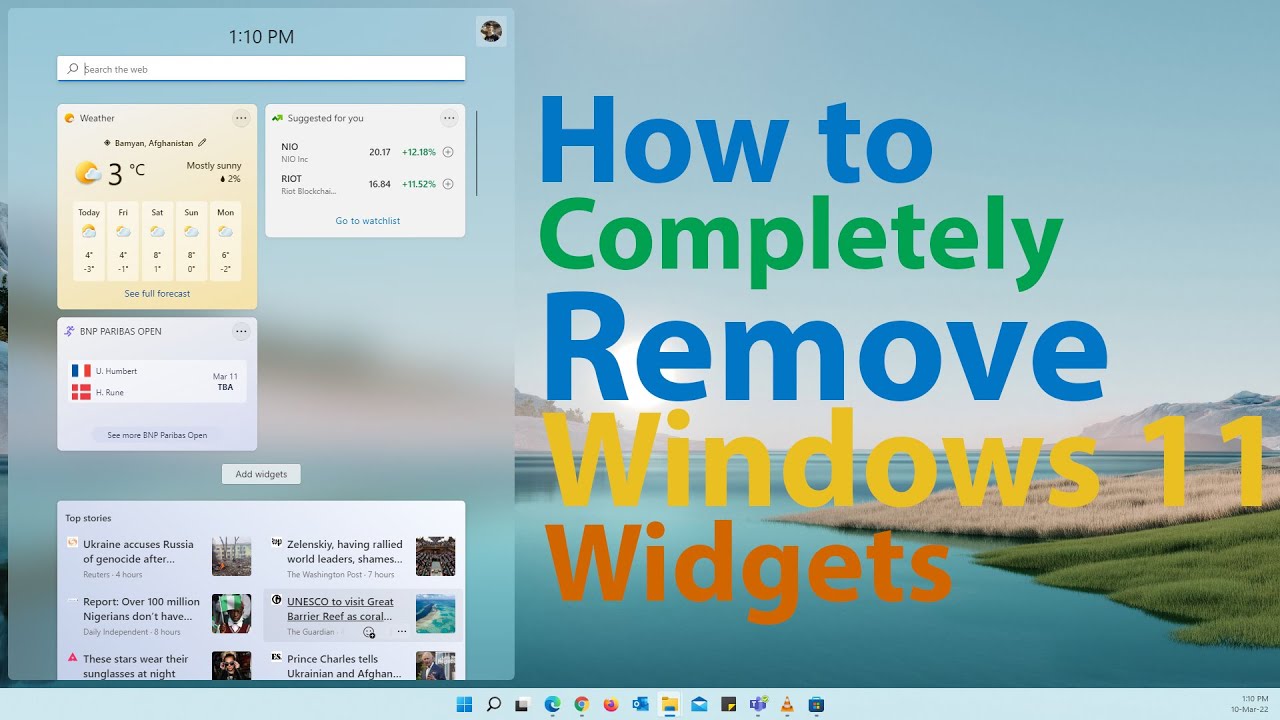
Task: Launch Google Chrome from taskbar
Action: coord(581,704)
